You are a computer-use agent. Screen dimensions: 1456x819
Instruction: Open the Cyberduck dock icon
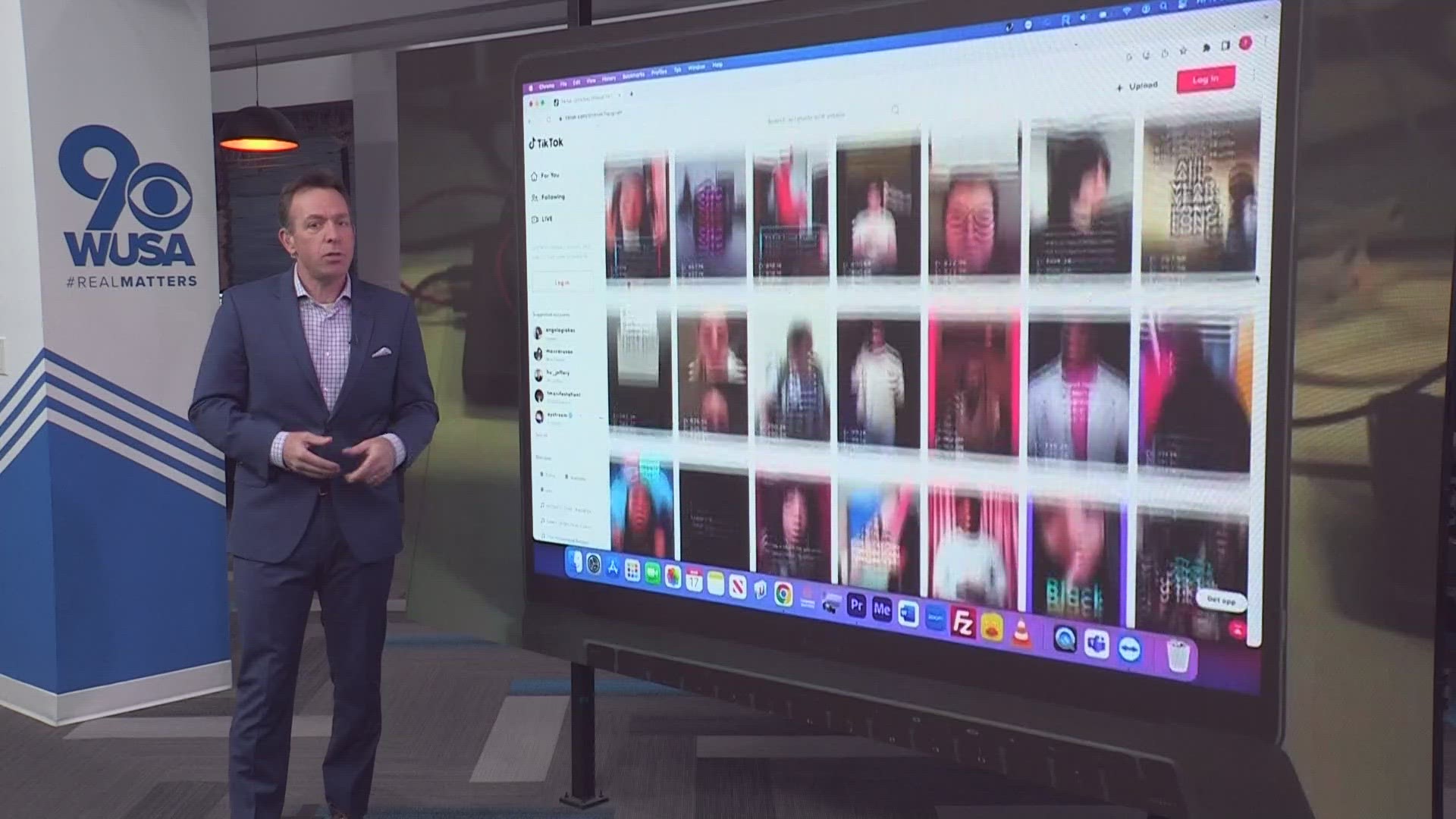pyautogui.click(x=992, y=627)
